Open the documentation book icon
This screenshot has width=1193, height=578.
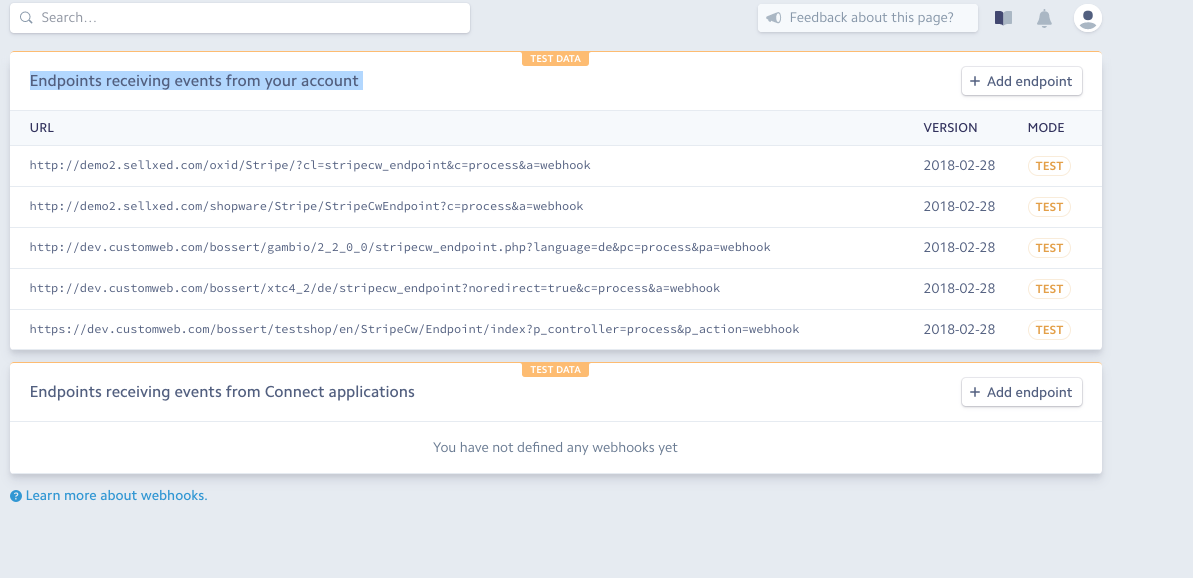click(1004, 17)
